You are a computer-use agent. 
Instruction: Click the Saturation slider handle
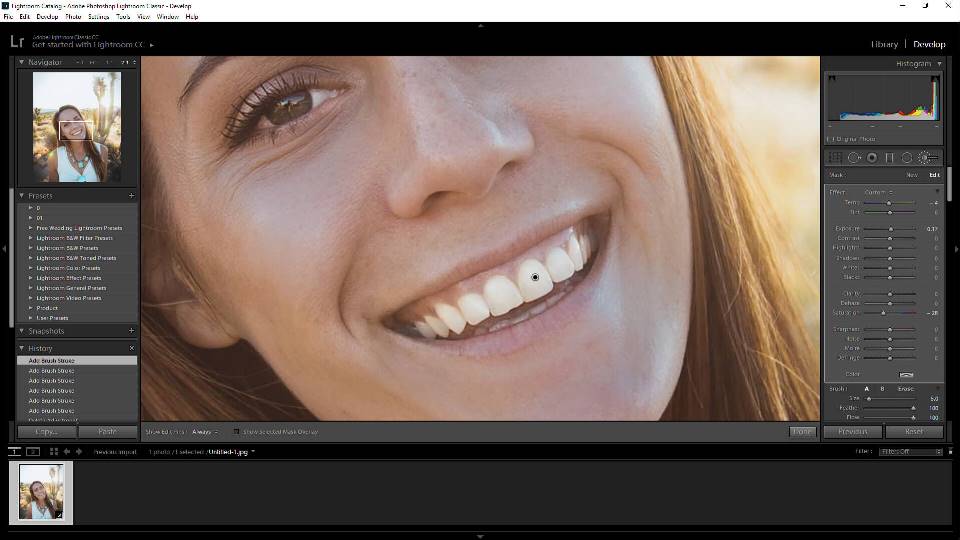coord(883,313)
